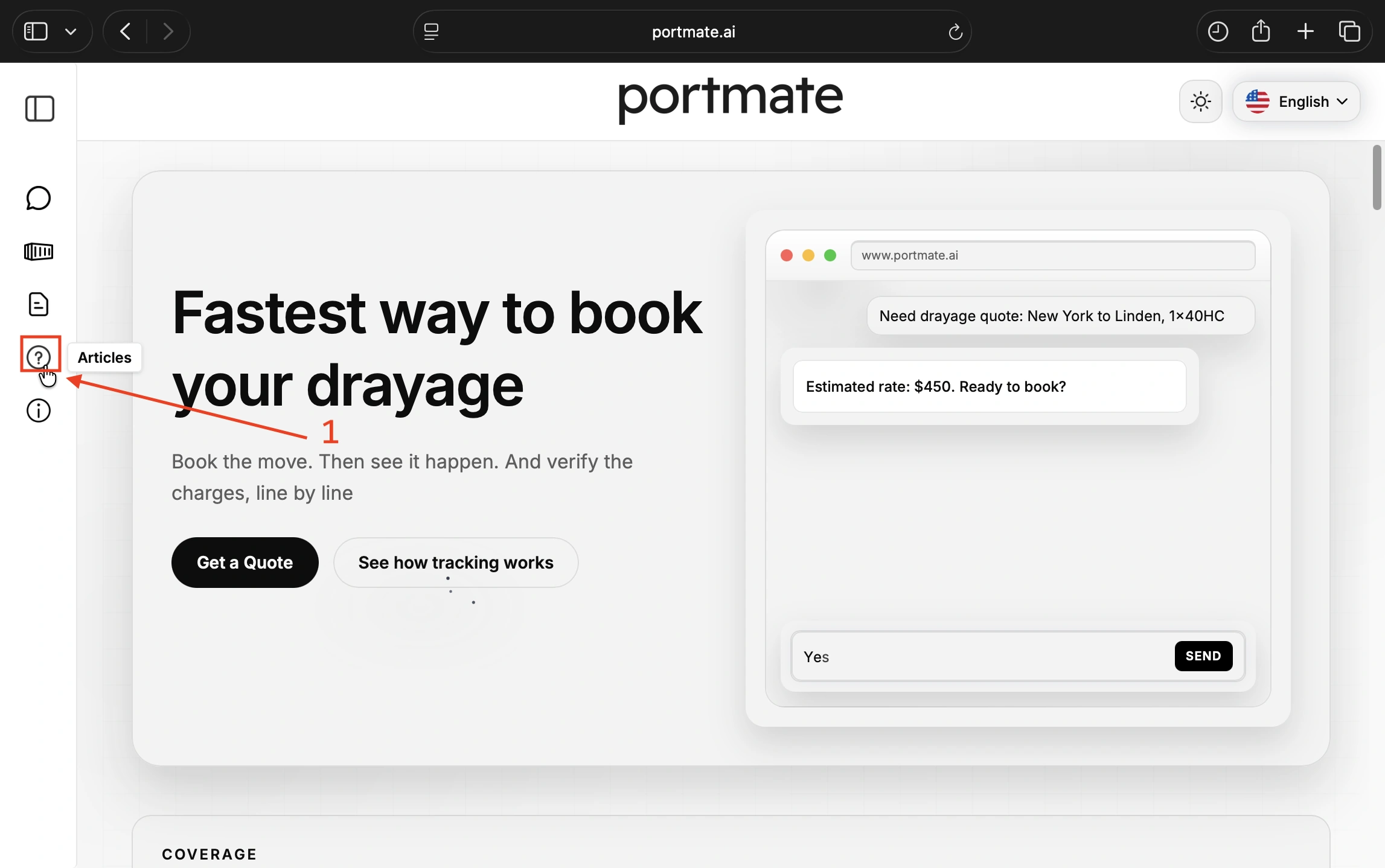Screen dimensions: 1385x868
Task: Click the info circle icon in sidebar
Action: click(x=39, y=411)
